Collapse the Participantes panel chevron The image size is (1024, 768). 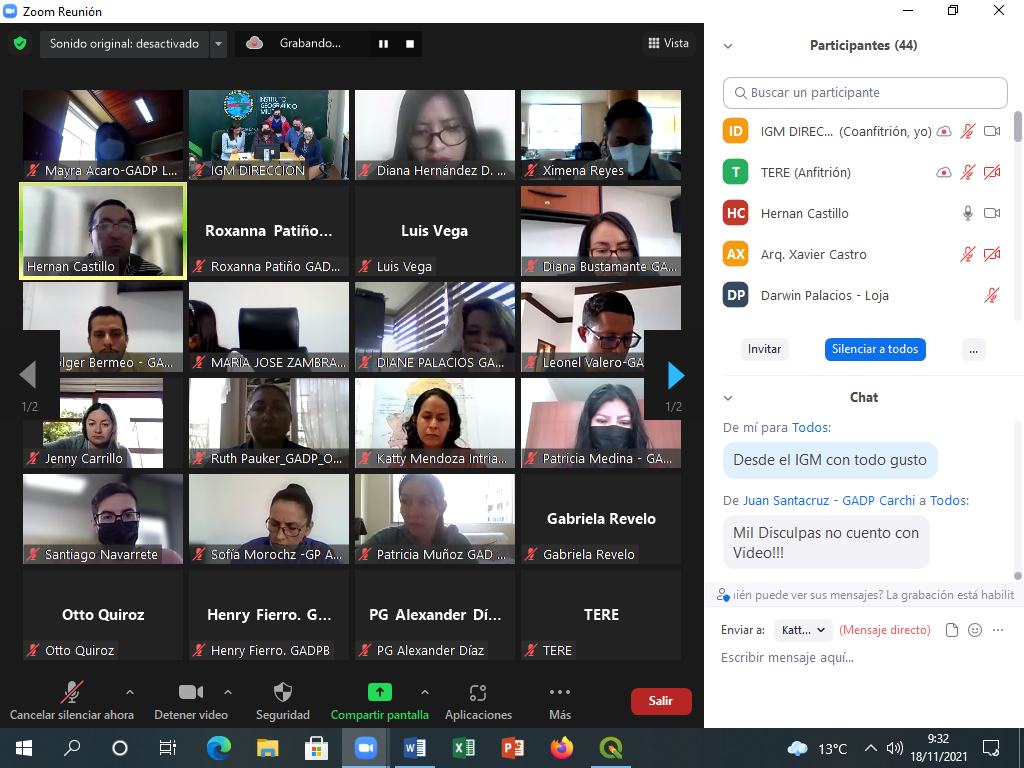coord(728,46)
